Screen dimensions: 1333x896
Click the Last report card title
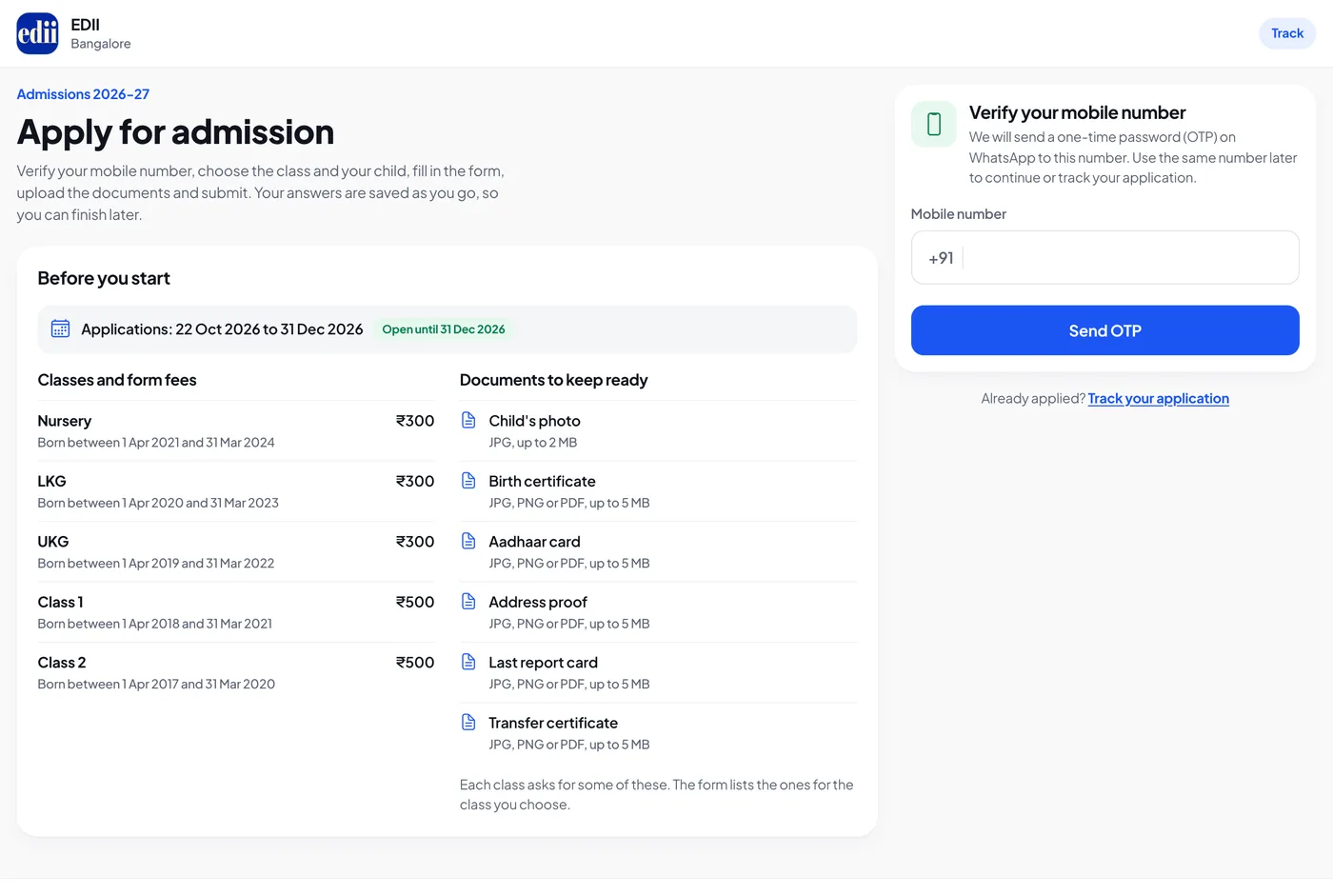click(543, 663)
